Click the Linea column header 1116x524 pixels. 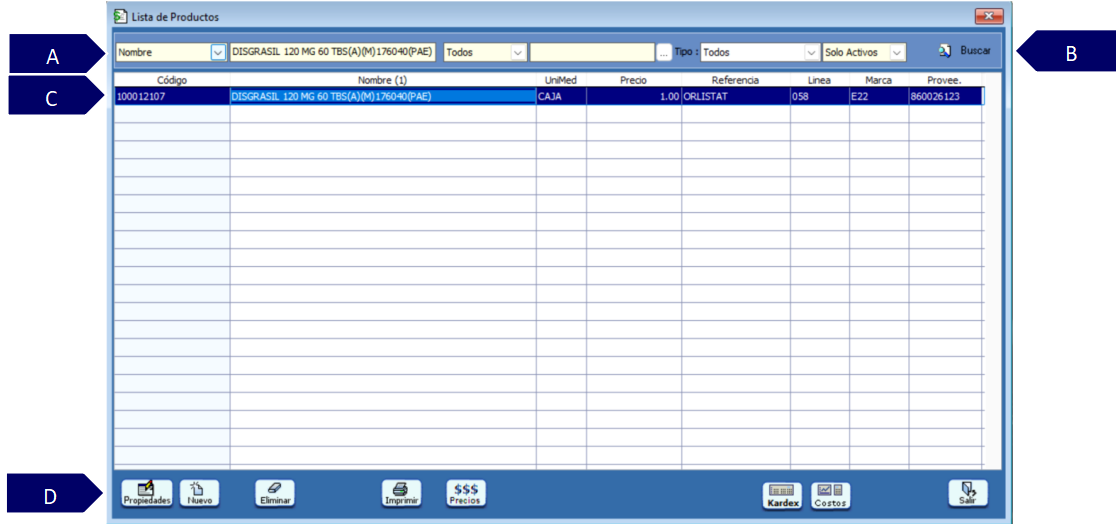[820, 80]
